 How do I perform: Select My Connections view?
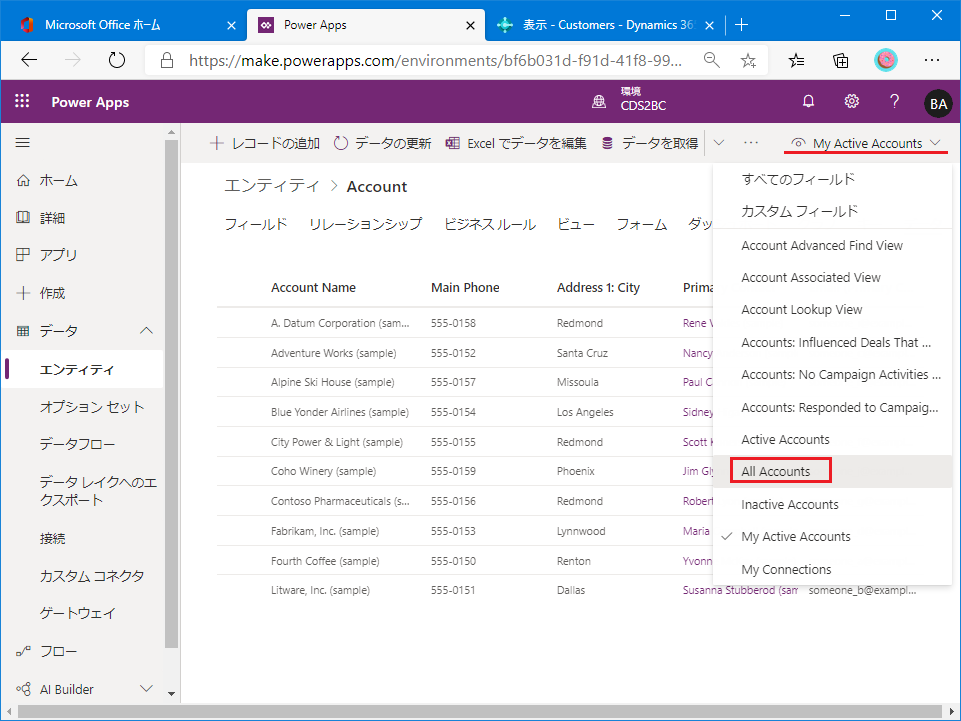(x=832, y=570)
